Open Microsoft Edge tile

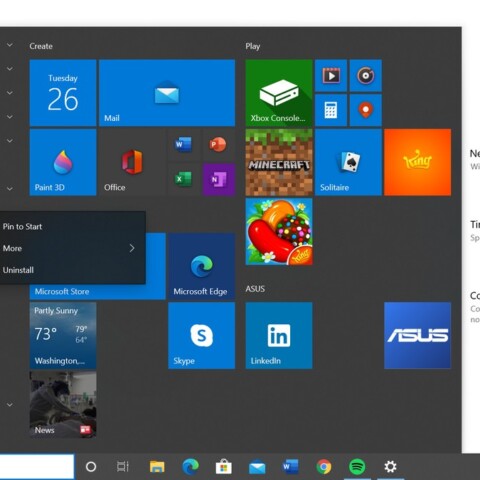pos(202,266)
